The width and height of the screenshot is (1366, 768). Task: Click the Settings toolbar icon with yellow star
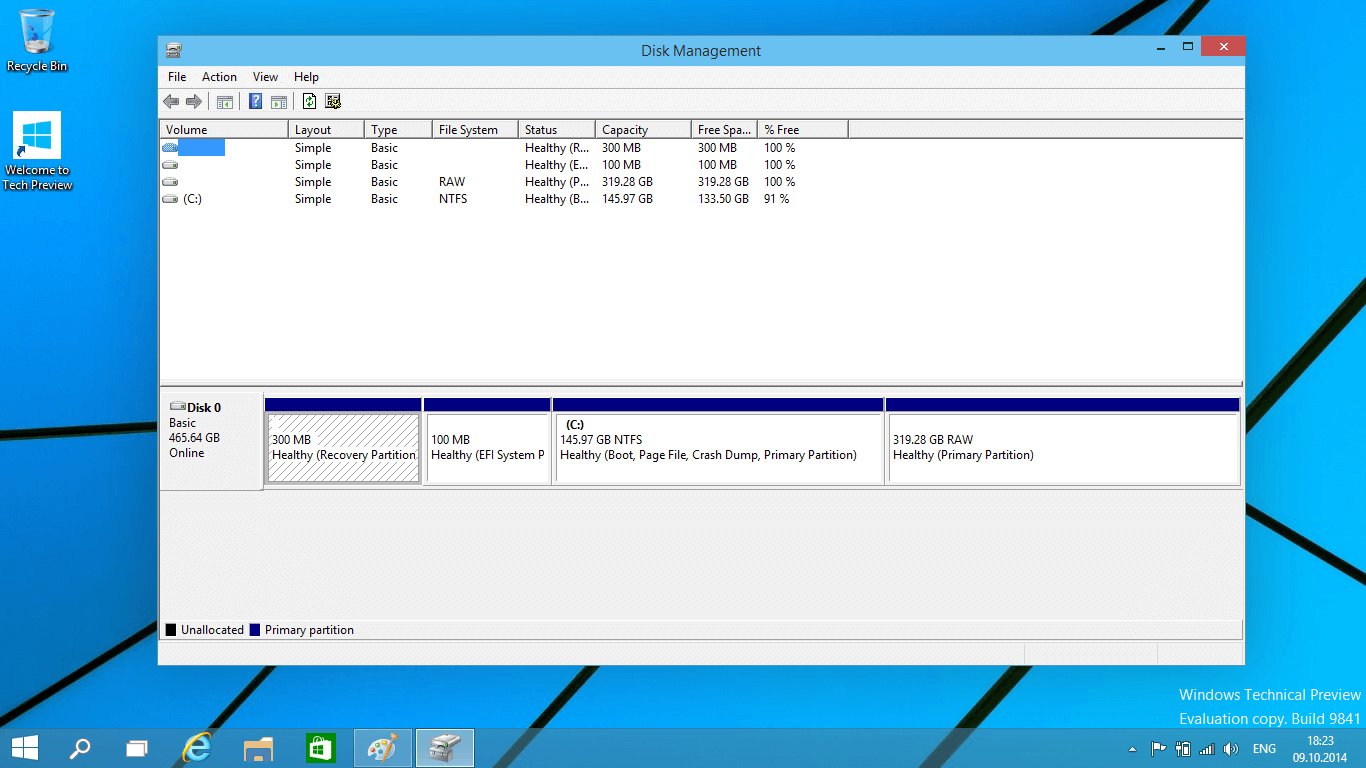coord(333,101)
